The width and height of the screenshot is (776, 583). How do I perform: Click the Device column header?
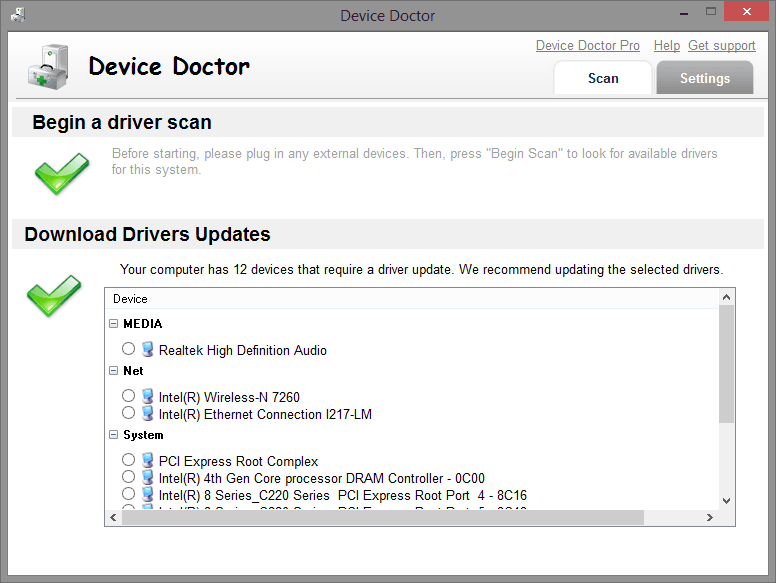(x=412, y=298)
